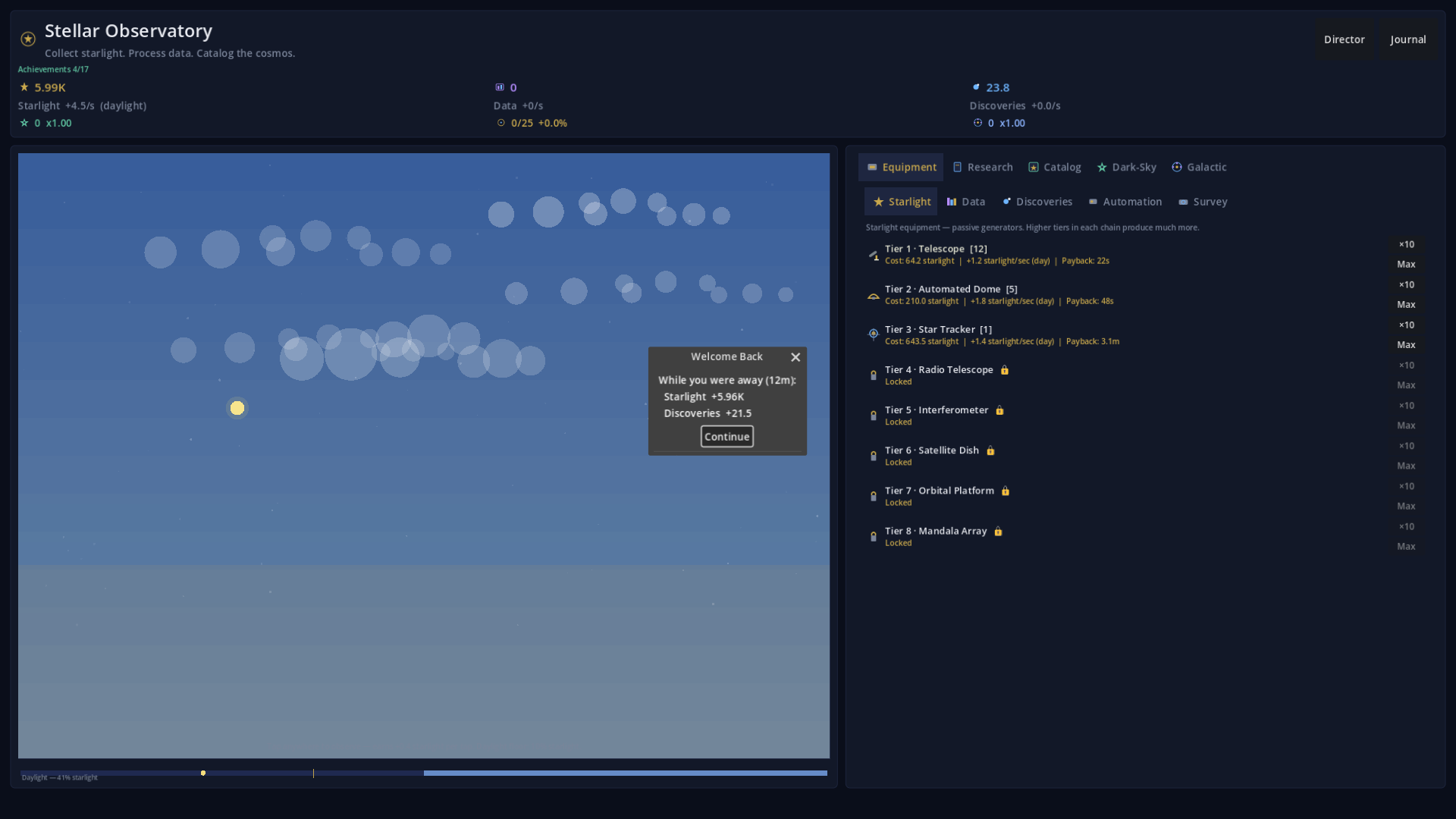Click the Starlight +4.5/s (daylight) rate
The width and height of the screenshot is (1456, 819).
[82, 105]
